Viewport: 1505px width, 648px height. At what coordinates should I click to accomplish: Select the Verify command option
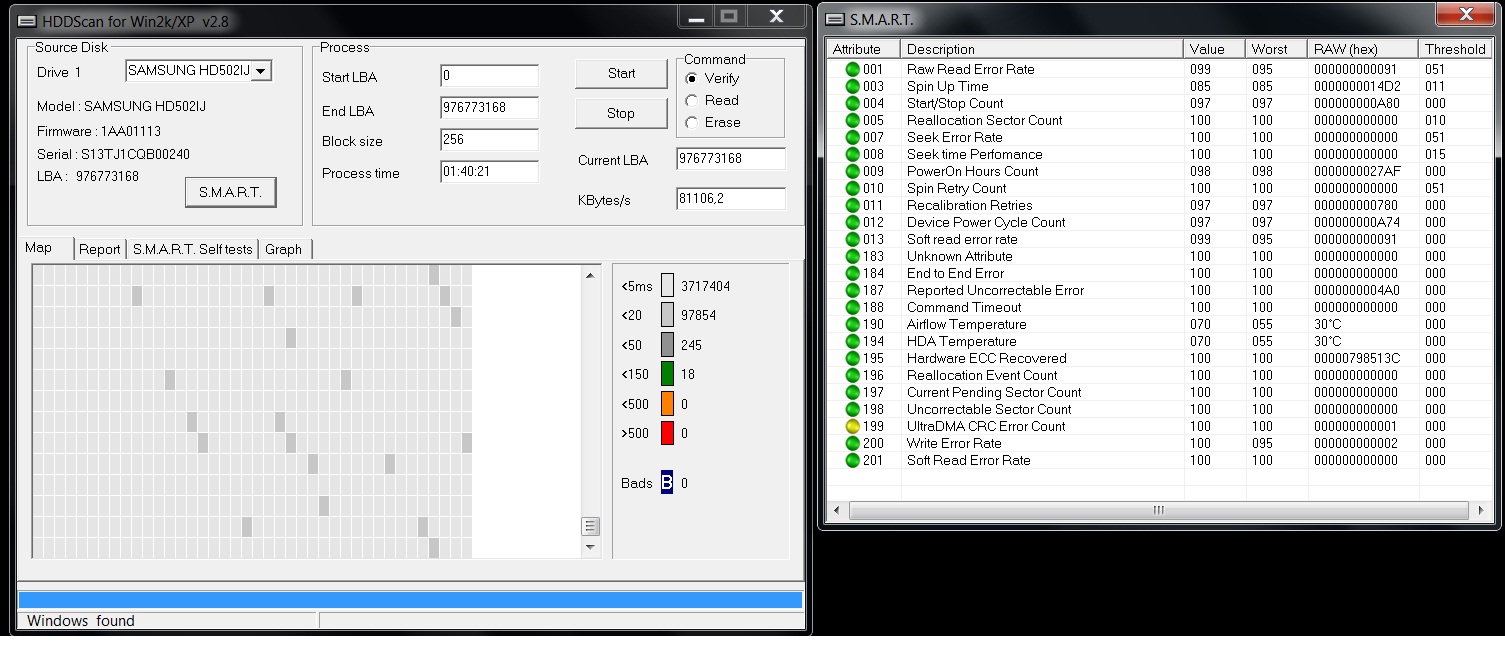click(691, 78)
